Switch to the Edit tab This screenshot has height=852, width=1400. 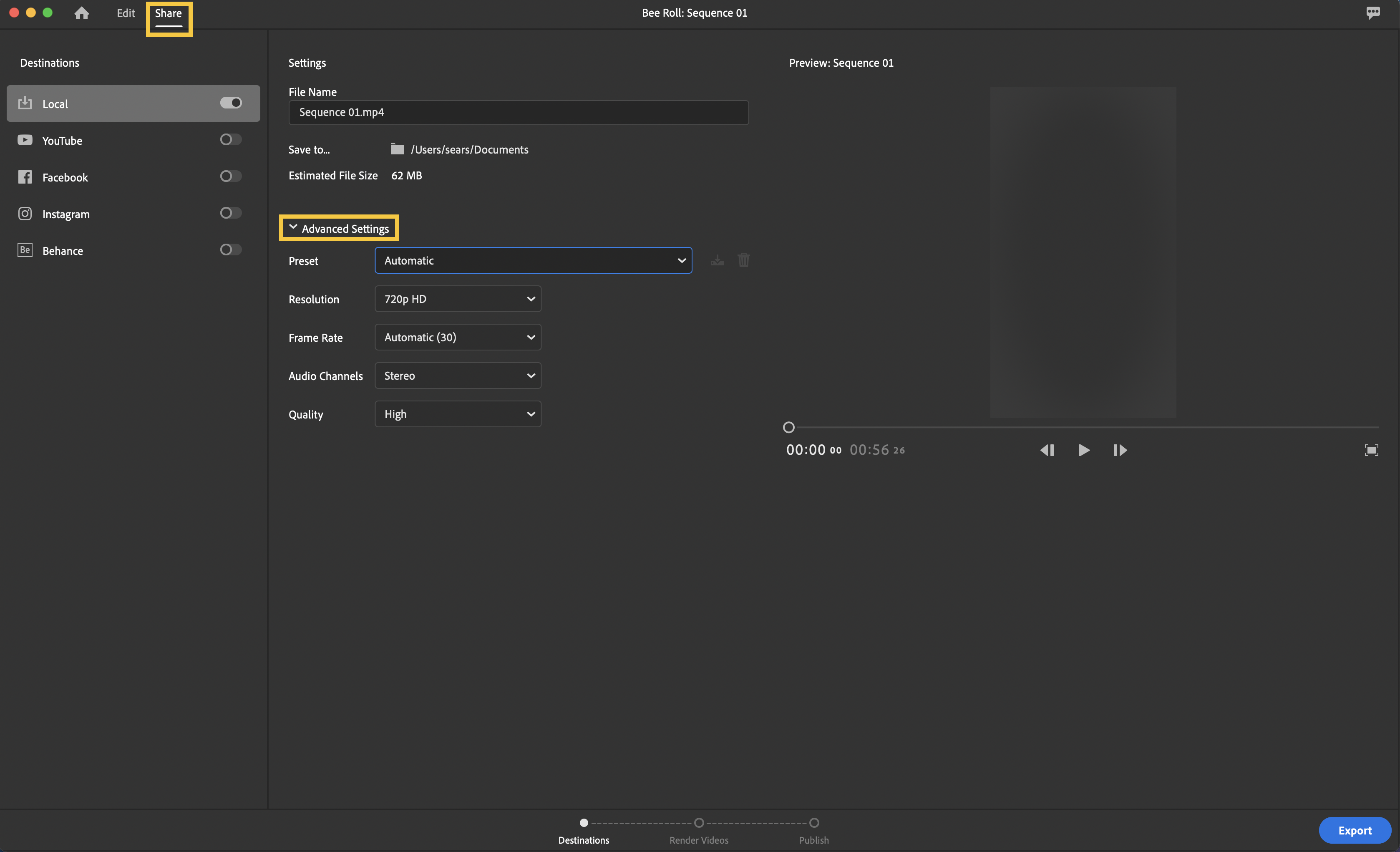[126, 13]
